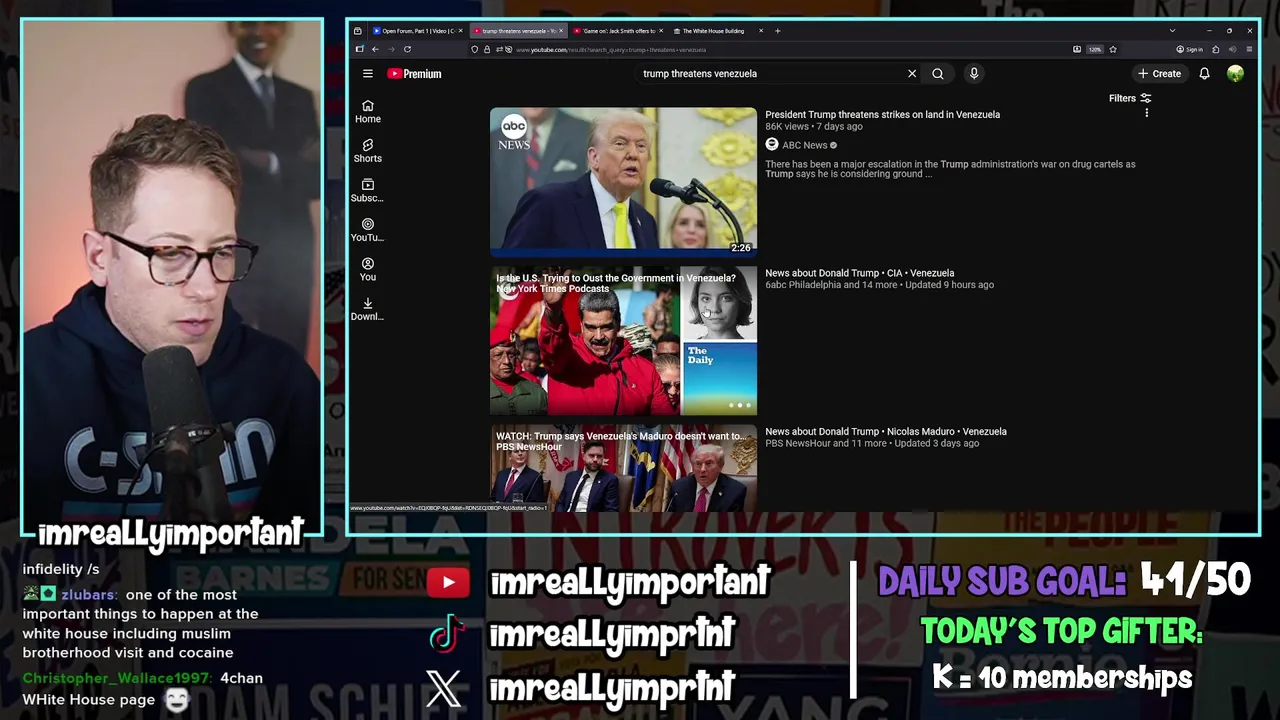Open the browser extensions icon
1280x720 pixels.
(x=1215, y=49)
